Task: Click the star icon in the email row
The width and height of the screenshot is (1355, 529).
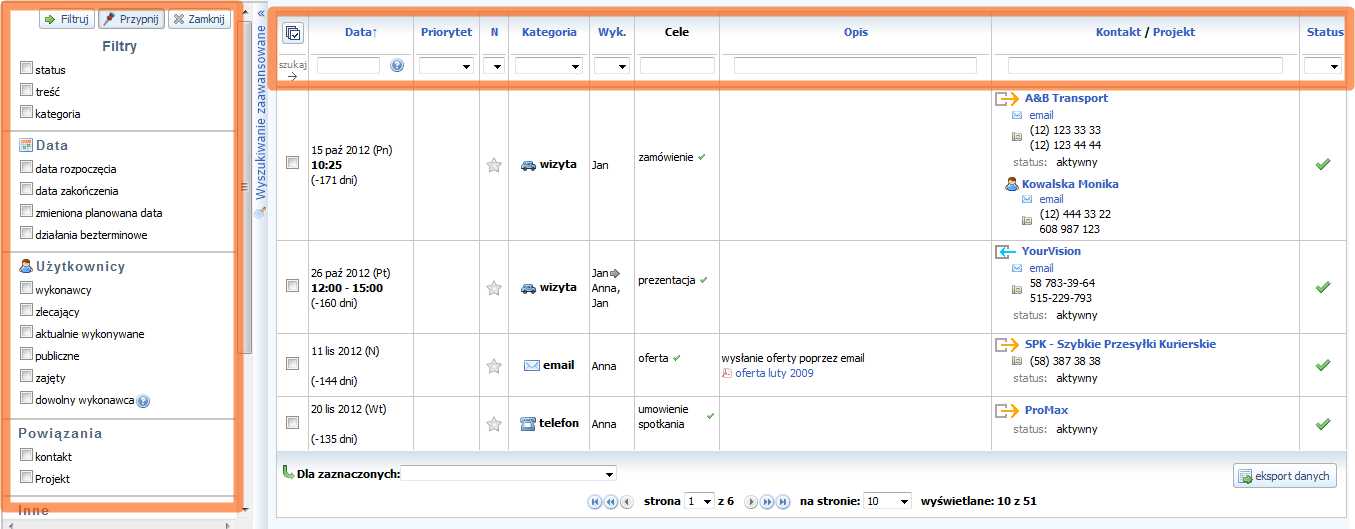Action: (x=493, y=366)
